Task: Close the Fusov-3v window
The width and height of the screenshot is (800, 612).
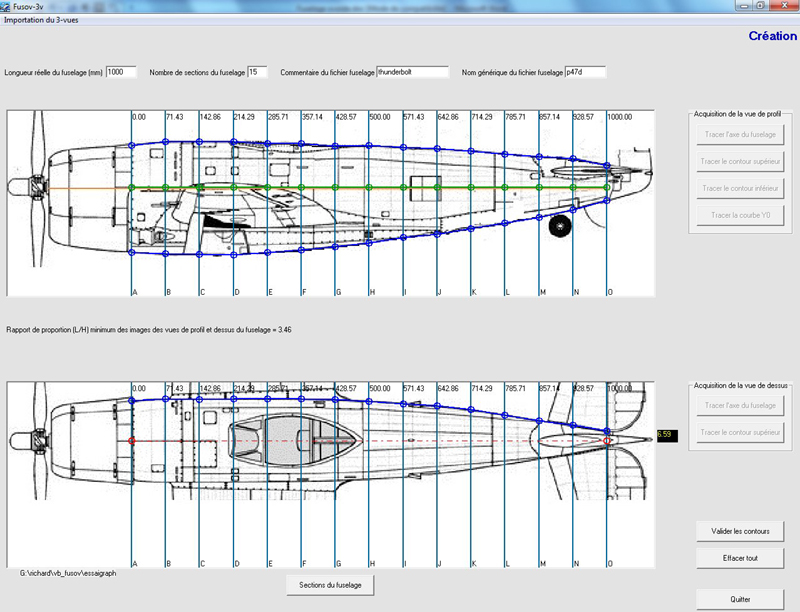Action: pos(784,5)
